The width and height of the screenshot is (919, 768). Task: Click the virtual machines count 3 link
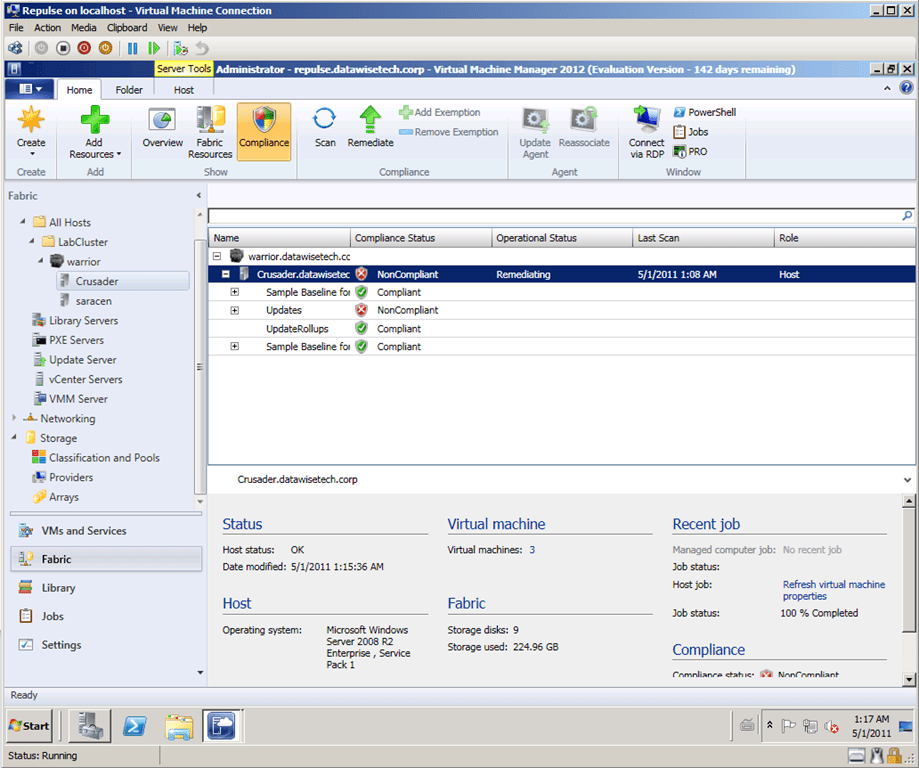pyautogui.click(x=532, y=550)
